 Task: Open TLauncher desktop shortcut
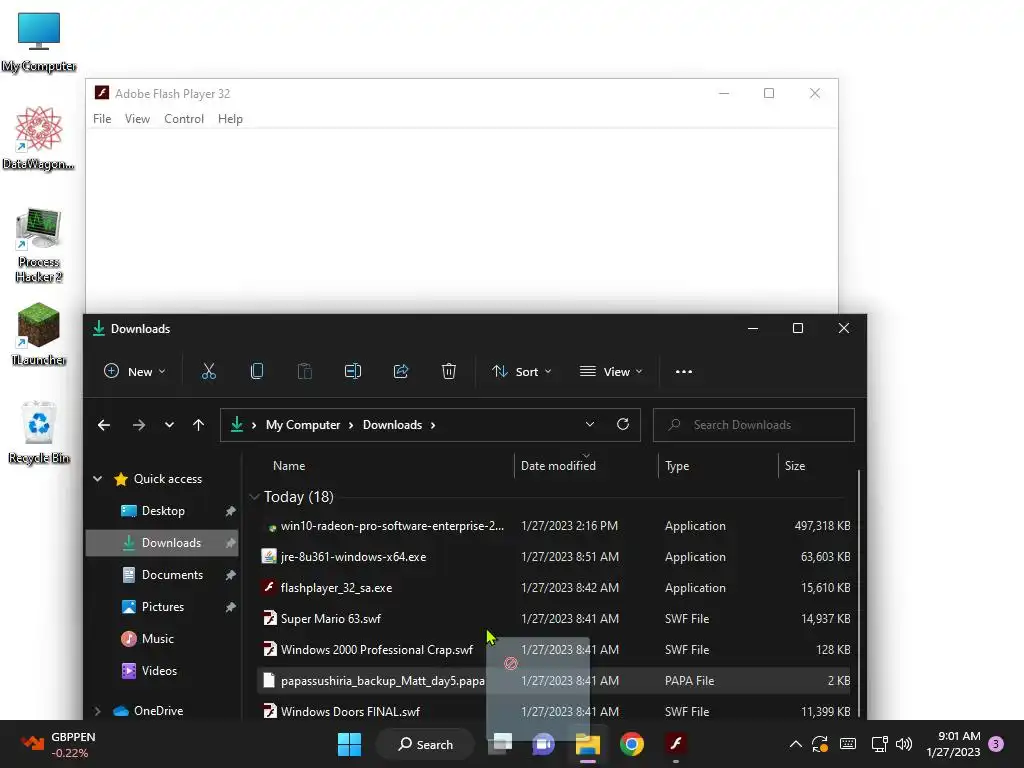point(39,334)
